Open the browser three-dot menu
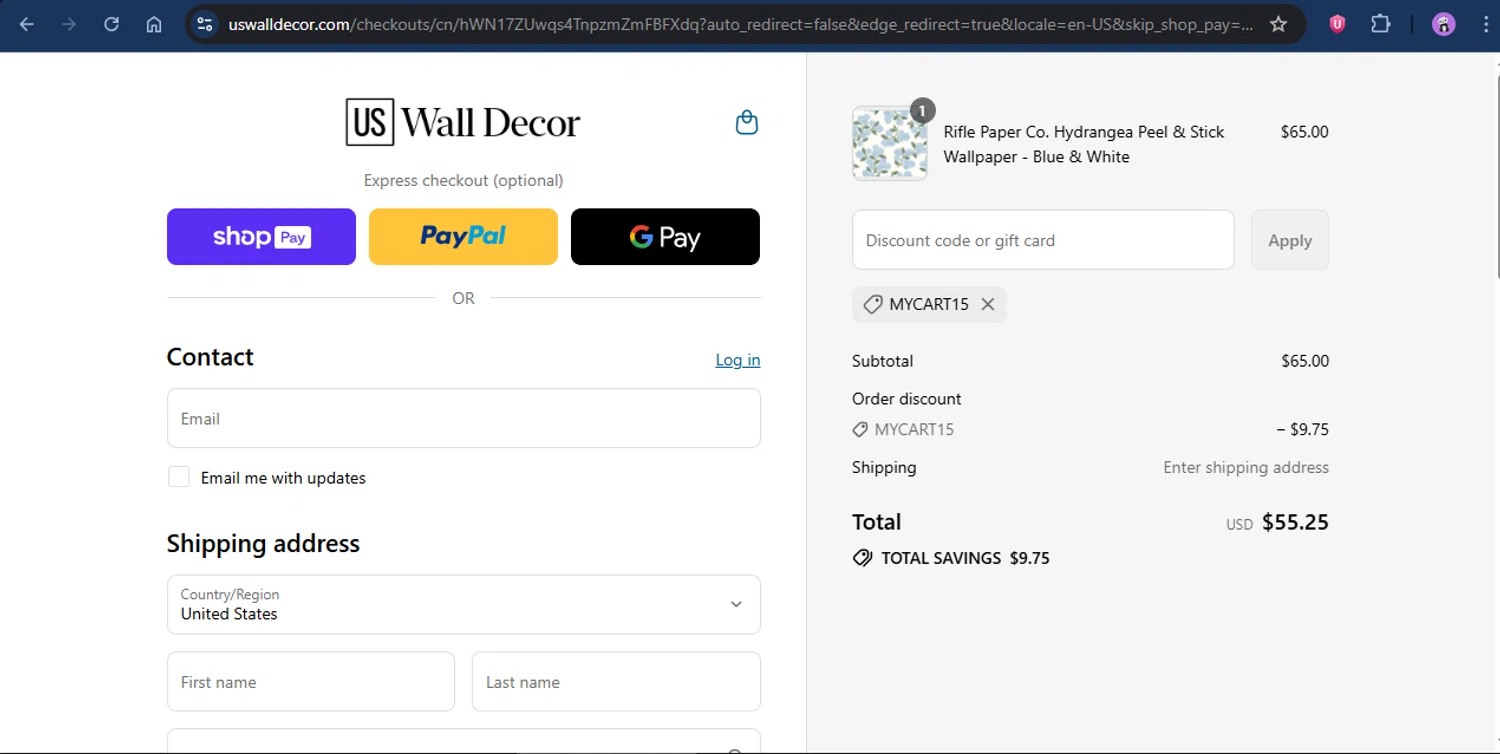This screenshot has height=754, width=1500. click(1485, 25)
